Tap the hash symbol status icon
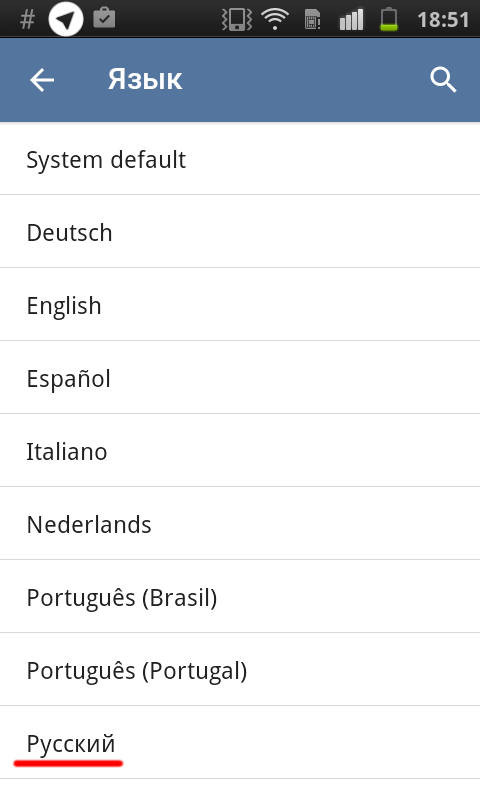480x800 pixels. click(x=27, y=19)
